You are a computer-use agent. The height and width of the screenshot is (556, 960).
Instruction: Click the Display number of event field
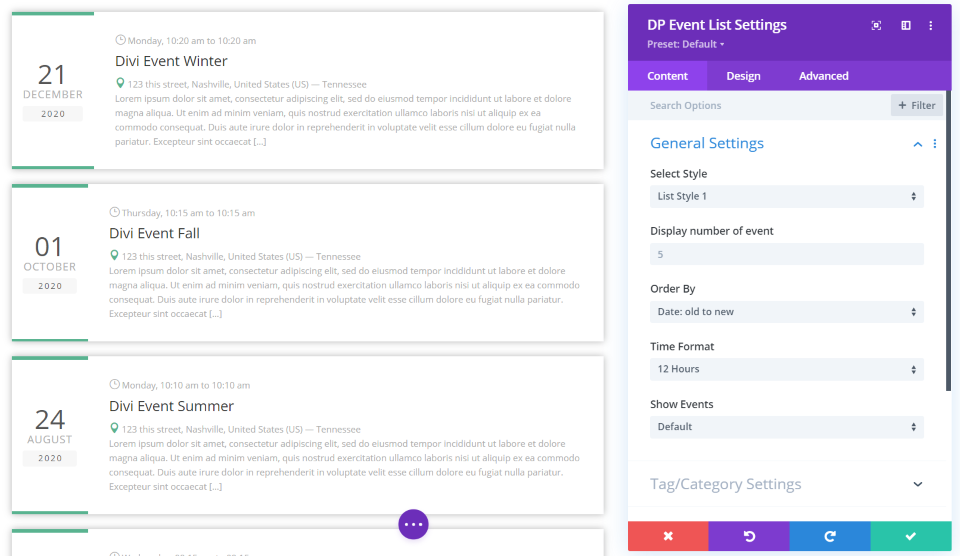(x=786, y=254)
